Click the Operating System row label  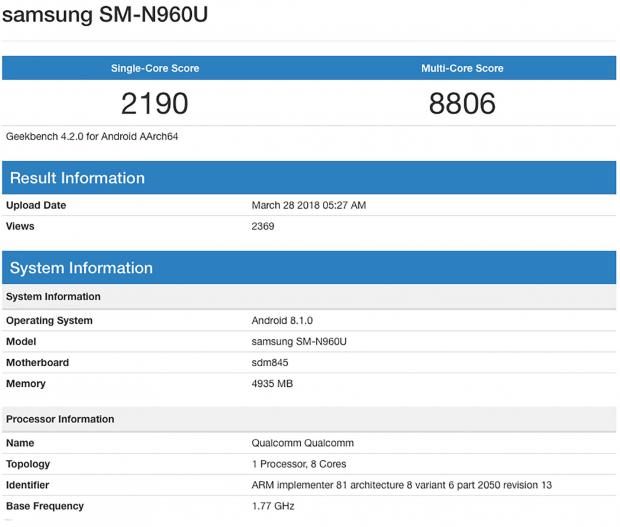pyautogui.click(x=49, y=321)
